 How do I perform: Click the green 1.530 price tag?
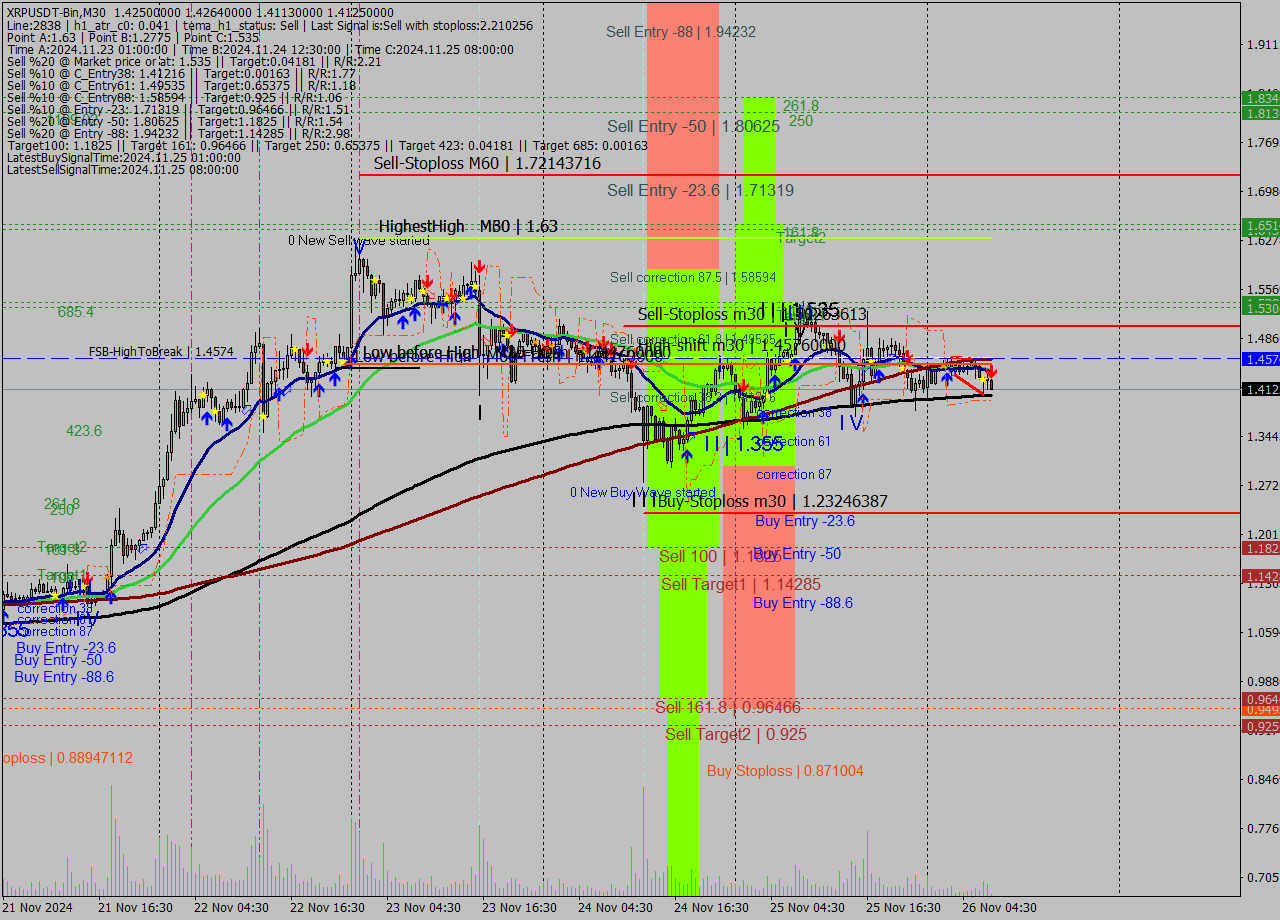pyautogui.click(x=1261, y=308)
